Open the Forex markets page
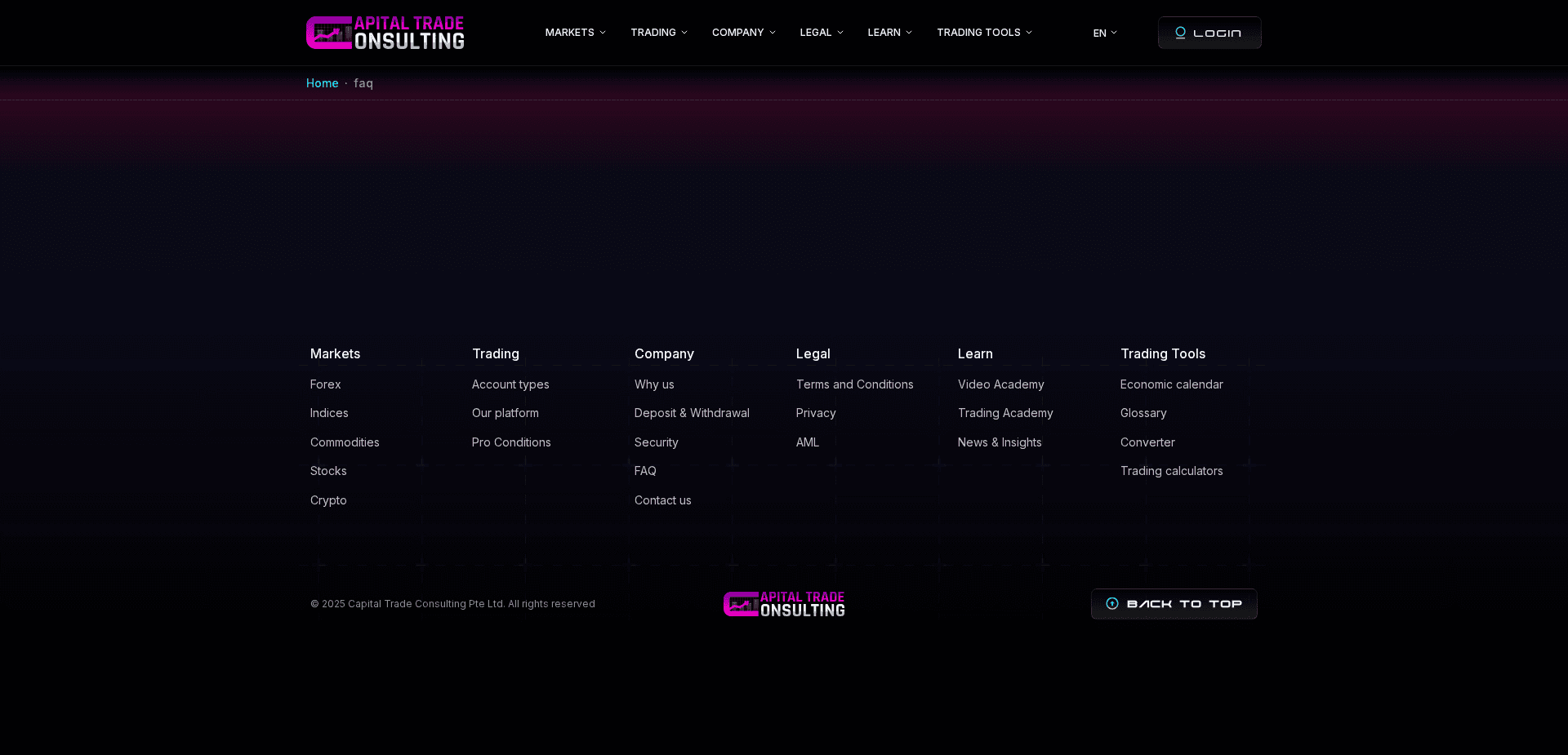This screenshot has height=755, width=1568. pyautogui.click(x=325, y=384)
